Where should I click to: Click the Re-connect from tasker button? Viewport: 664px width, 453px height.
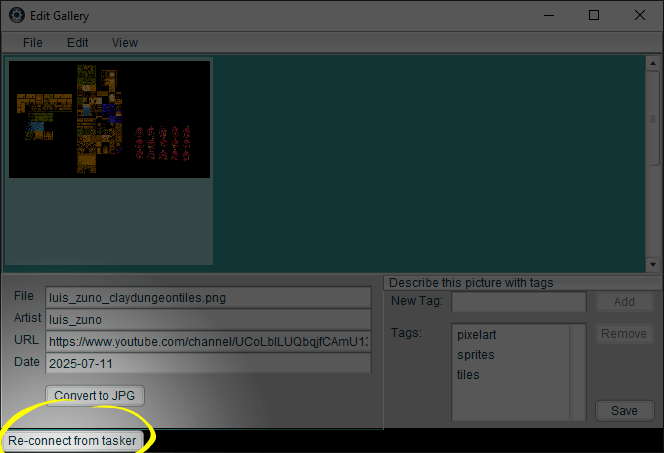point(71,440)
